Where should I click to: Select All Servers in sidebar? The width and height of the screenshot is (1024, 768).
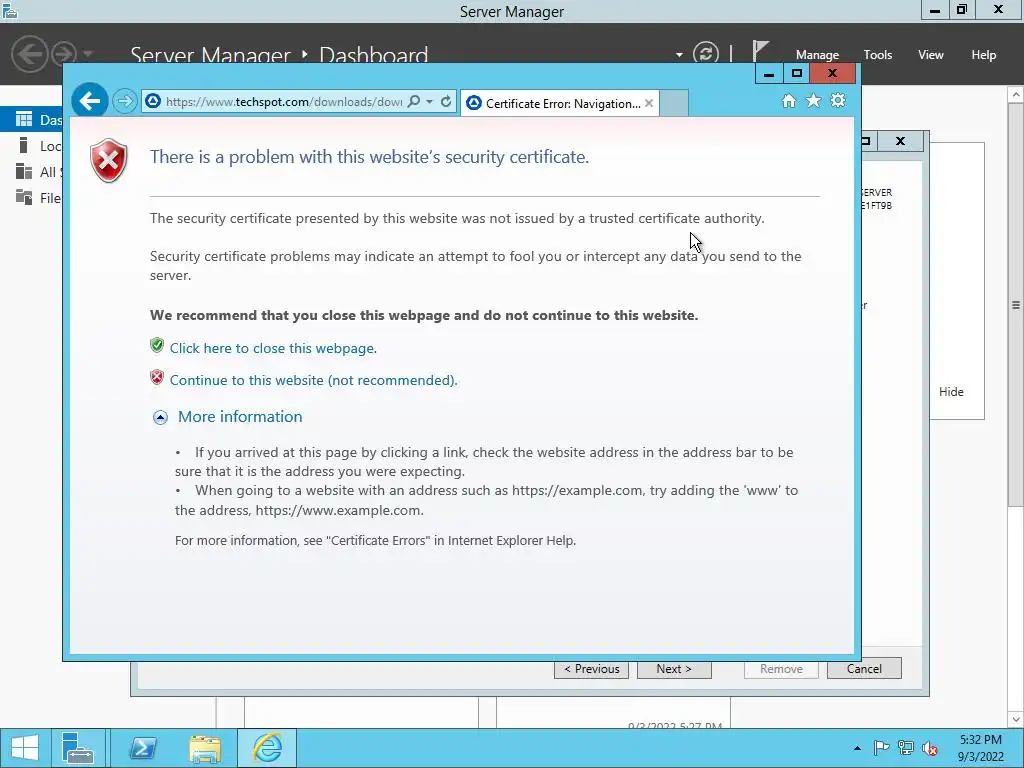(x=31, y=172)
